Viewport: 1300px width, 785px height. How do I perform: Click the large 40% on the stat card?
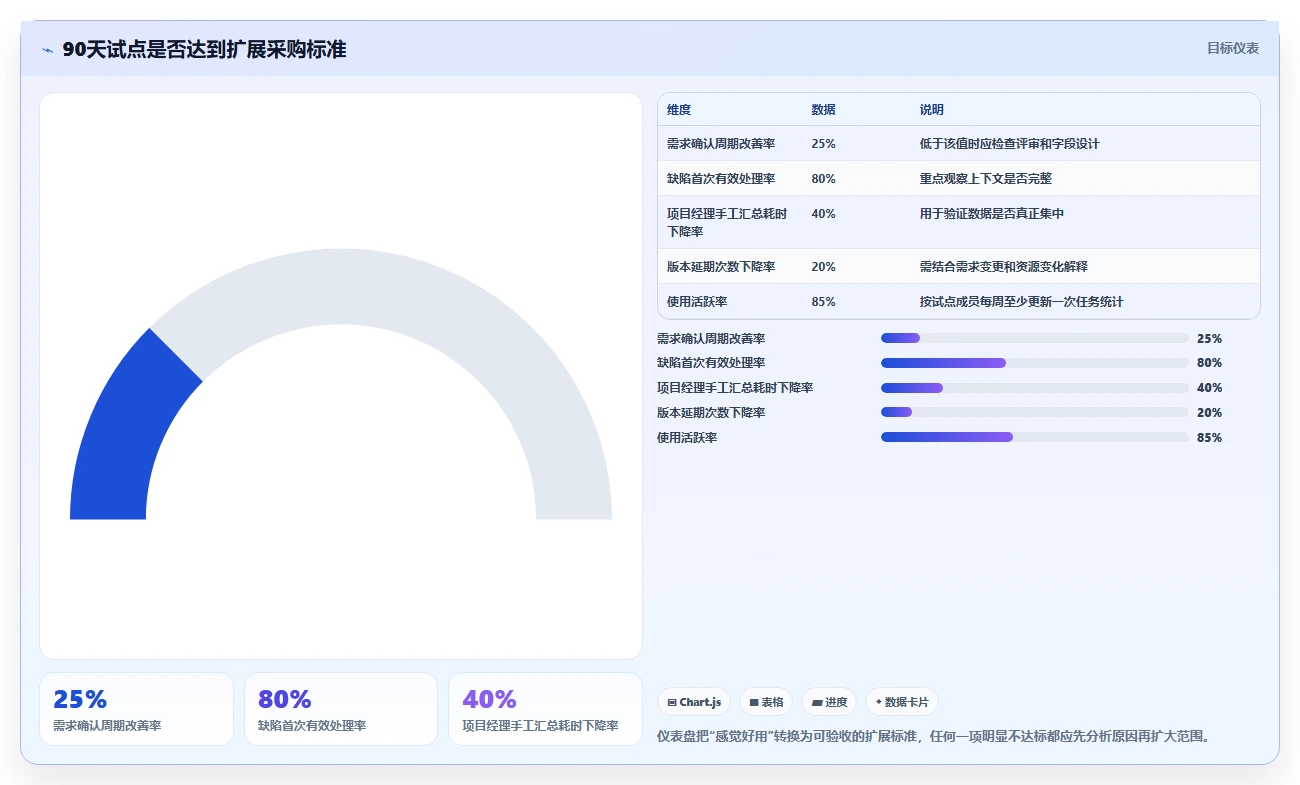tap(489, 699)
